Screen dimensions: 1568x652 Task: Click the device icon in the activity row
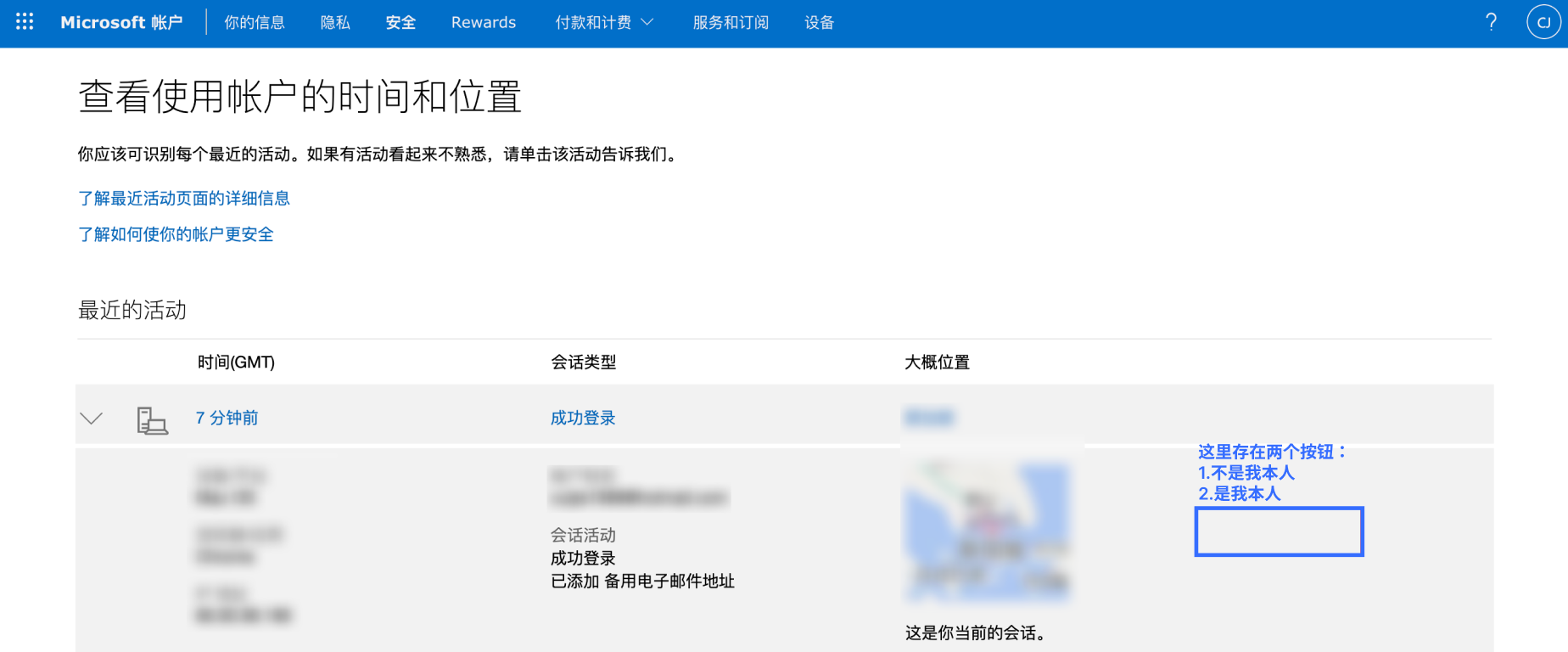click(152, 420)
